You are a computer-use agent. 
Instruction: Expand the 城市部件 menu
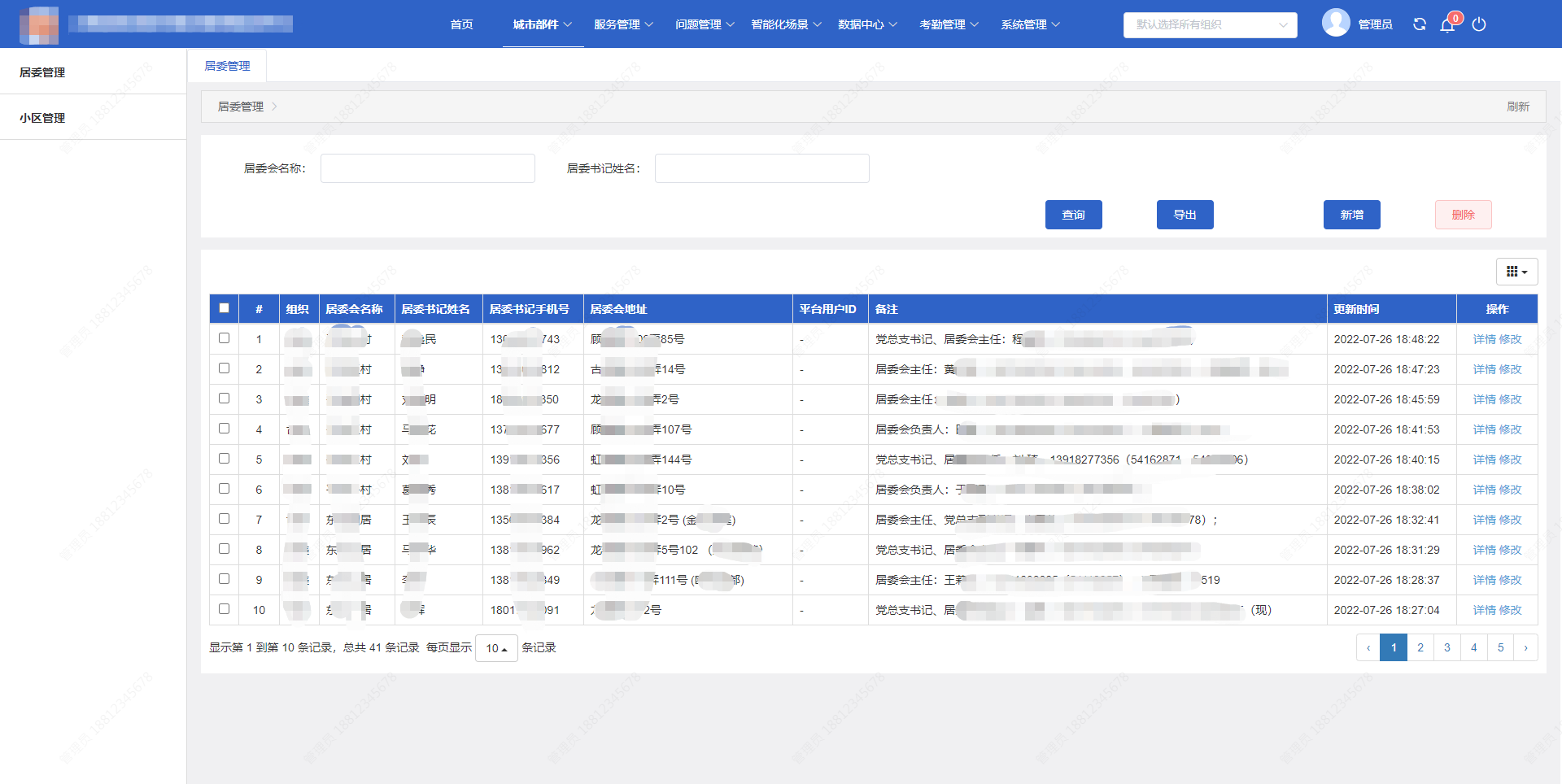tap(543, 24)
